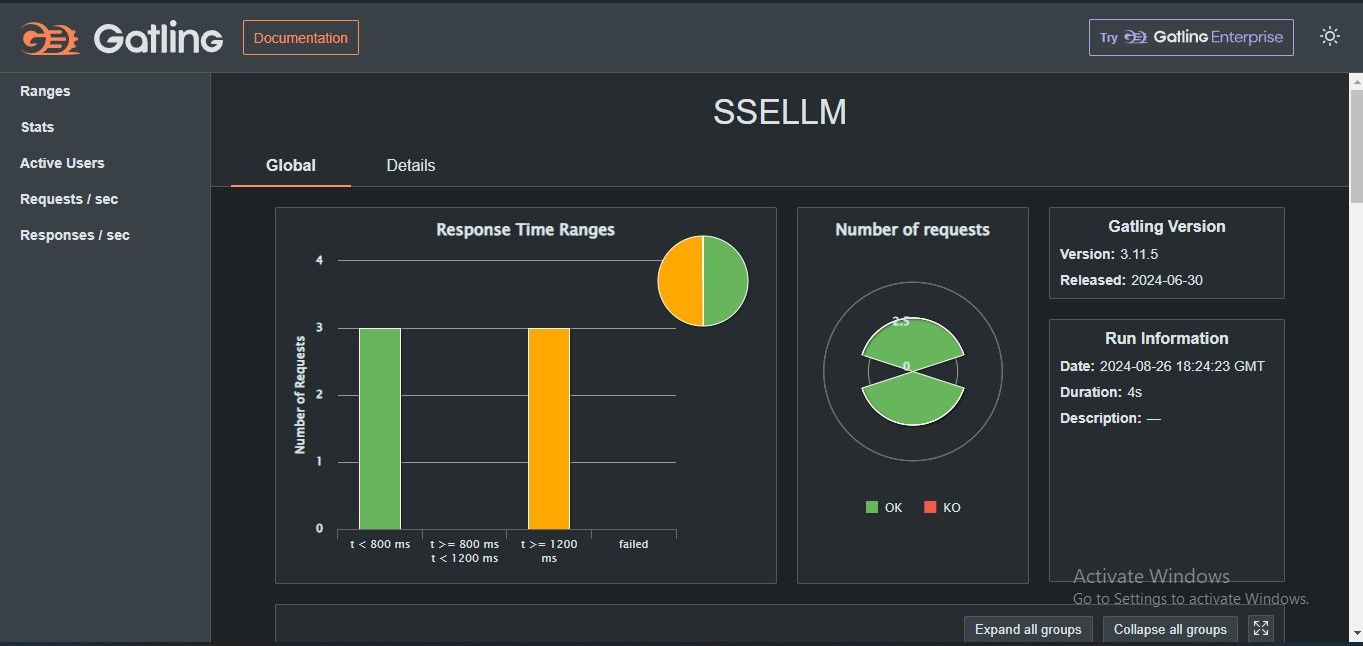1363x646 pixels.
Task: Toggle the light/dark theme sun icon
Action: click(x=1329, y=37)
